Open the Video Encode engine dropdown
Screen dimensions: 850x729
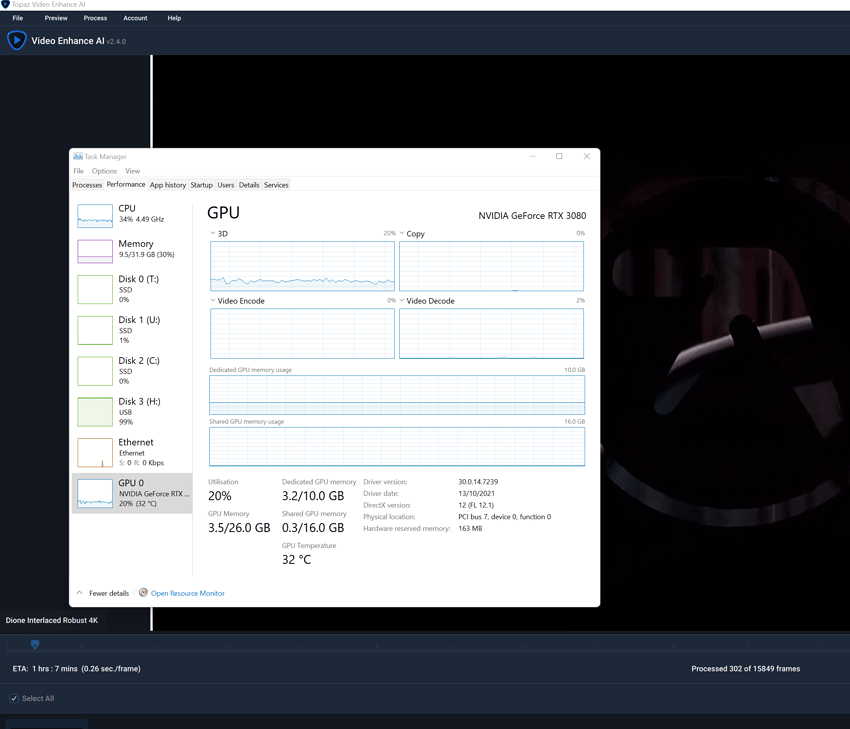[x=213, y=300]
